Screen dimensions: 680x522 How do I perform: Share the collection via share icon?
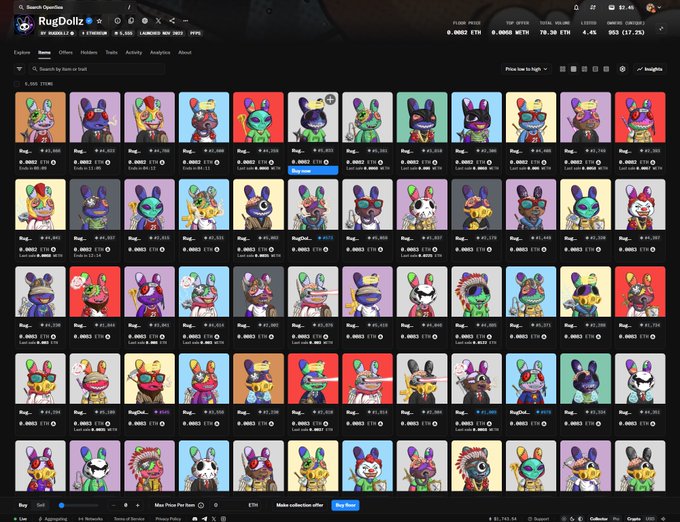[172, 21]
